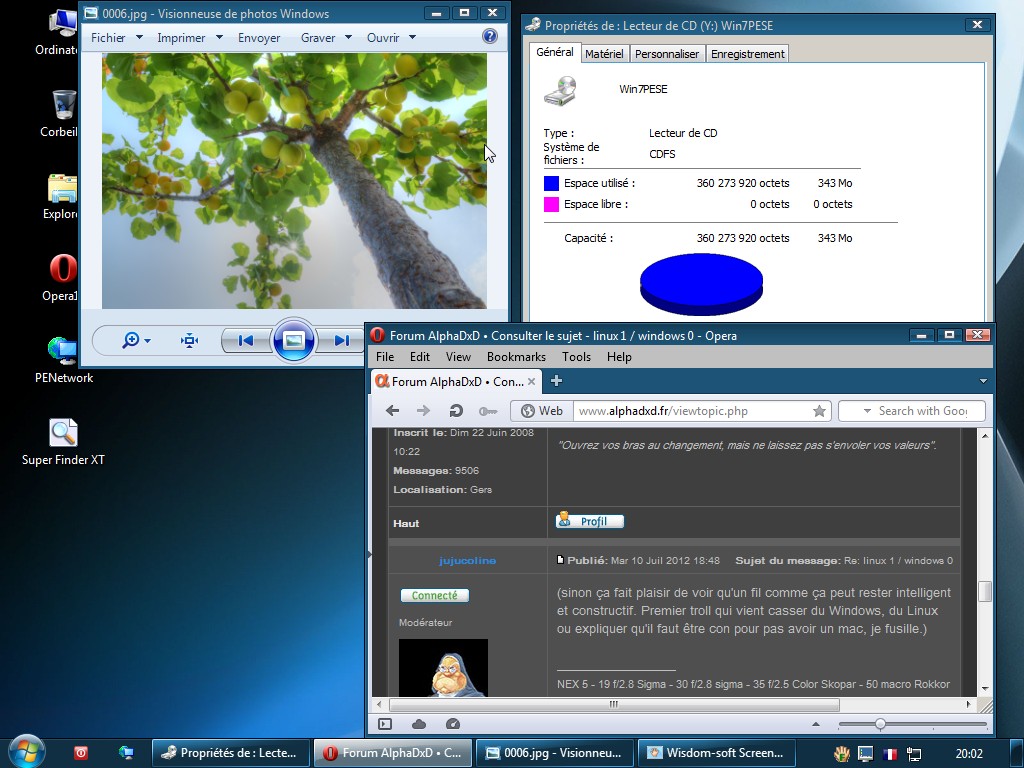The height and width of the screenshot is (768, 1024).
Task: Click the Web address-bar badge in Opera
Action: 542,411
